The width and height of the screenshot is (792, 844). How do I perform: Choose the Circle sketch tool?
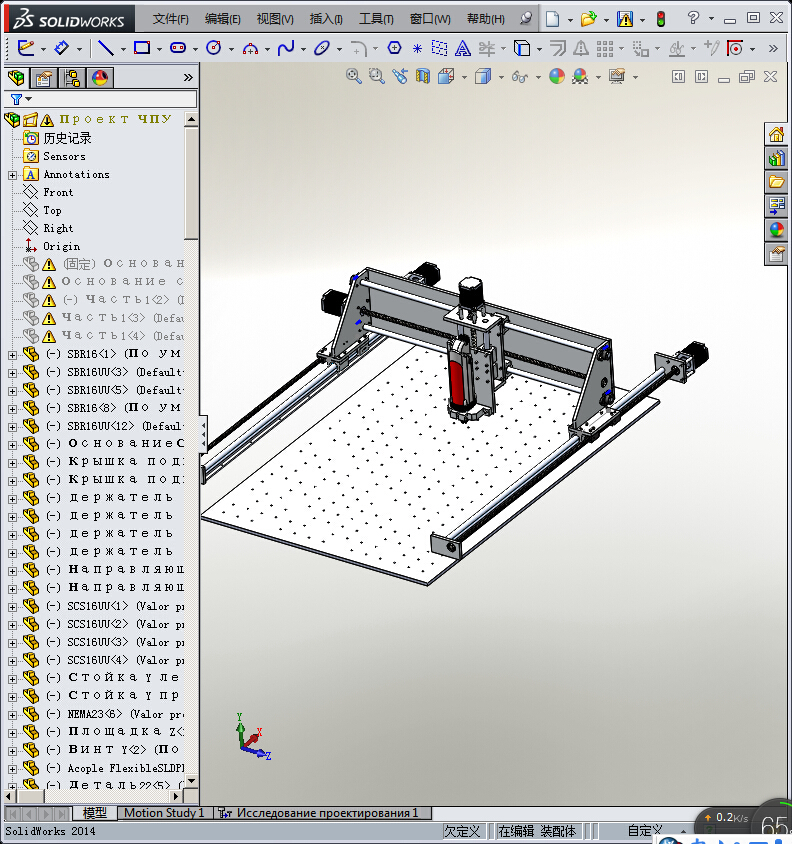(x=214, y=48)
